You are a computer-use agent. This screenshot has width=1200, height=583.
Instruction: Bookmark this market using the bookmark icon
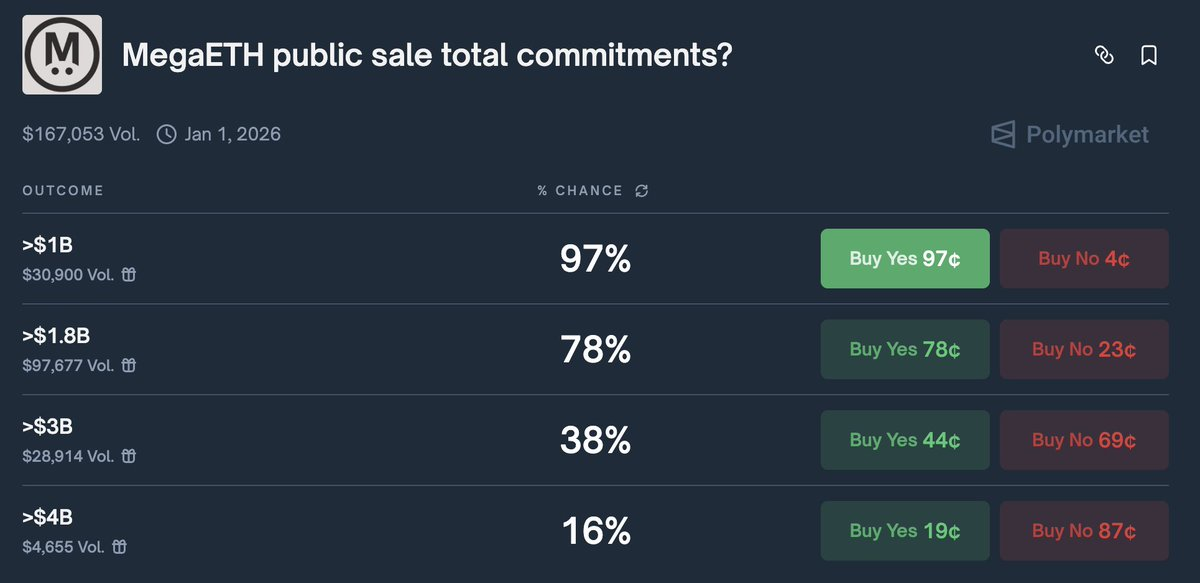point(1149,56)
